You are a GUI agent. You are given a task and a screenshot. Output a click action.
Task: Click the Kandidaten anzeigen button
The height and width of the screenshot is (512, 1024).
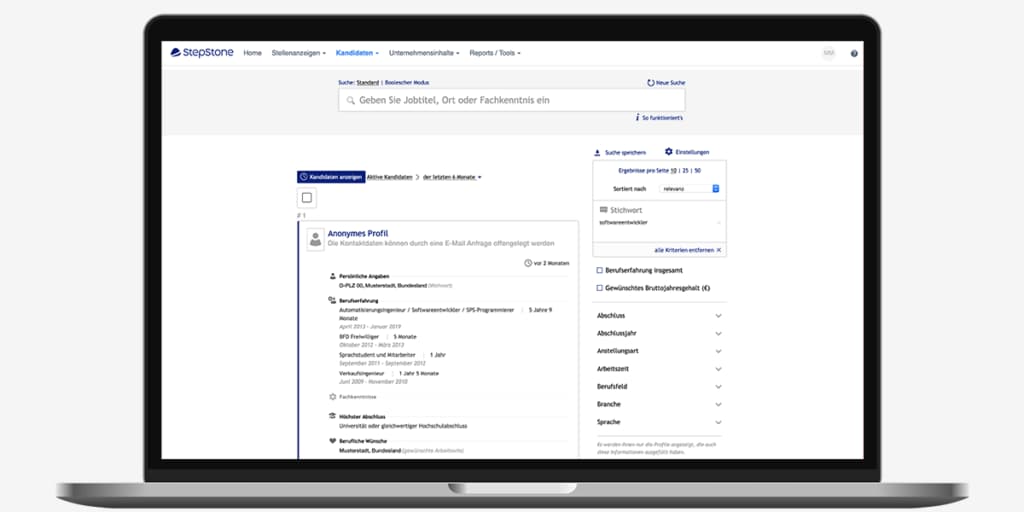(331, 177)
